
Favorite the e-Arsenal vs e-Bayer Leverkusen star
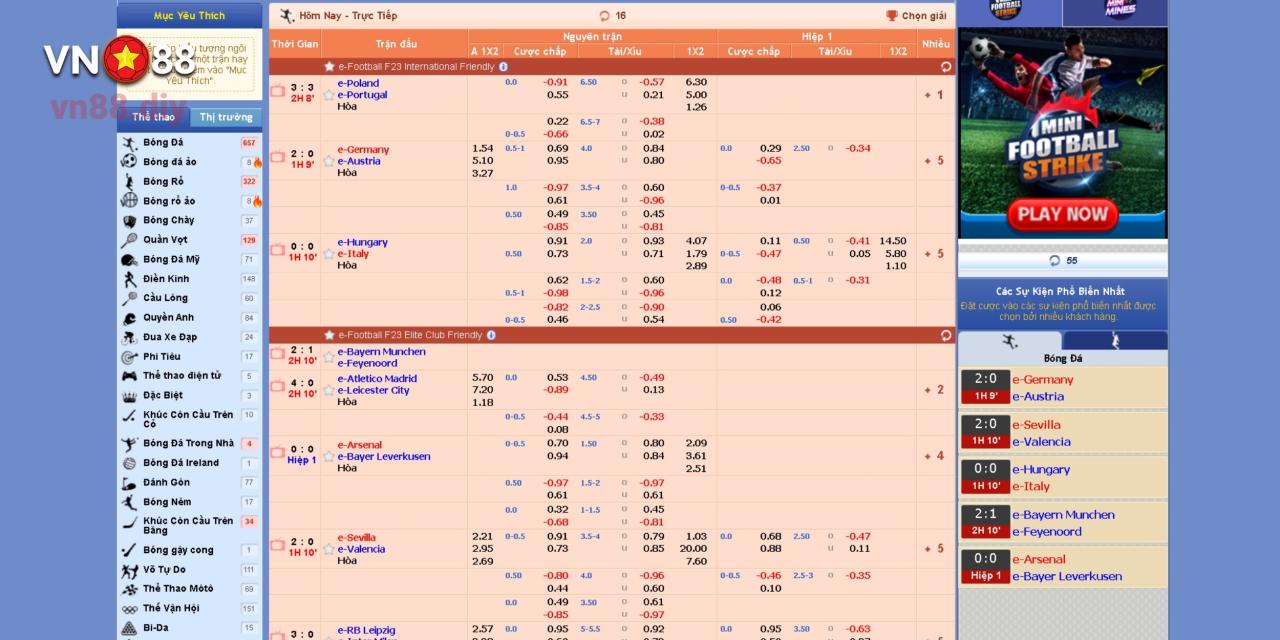click(328, 456)
